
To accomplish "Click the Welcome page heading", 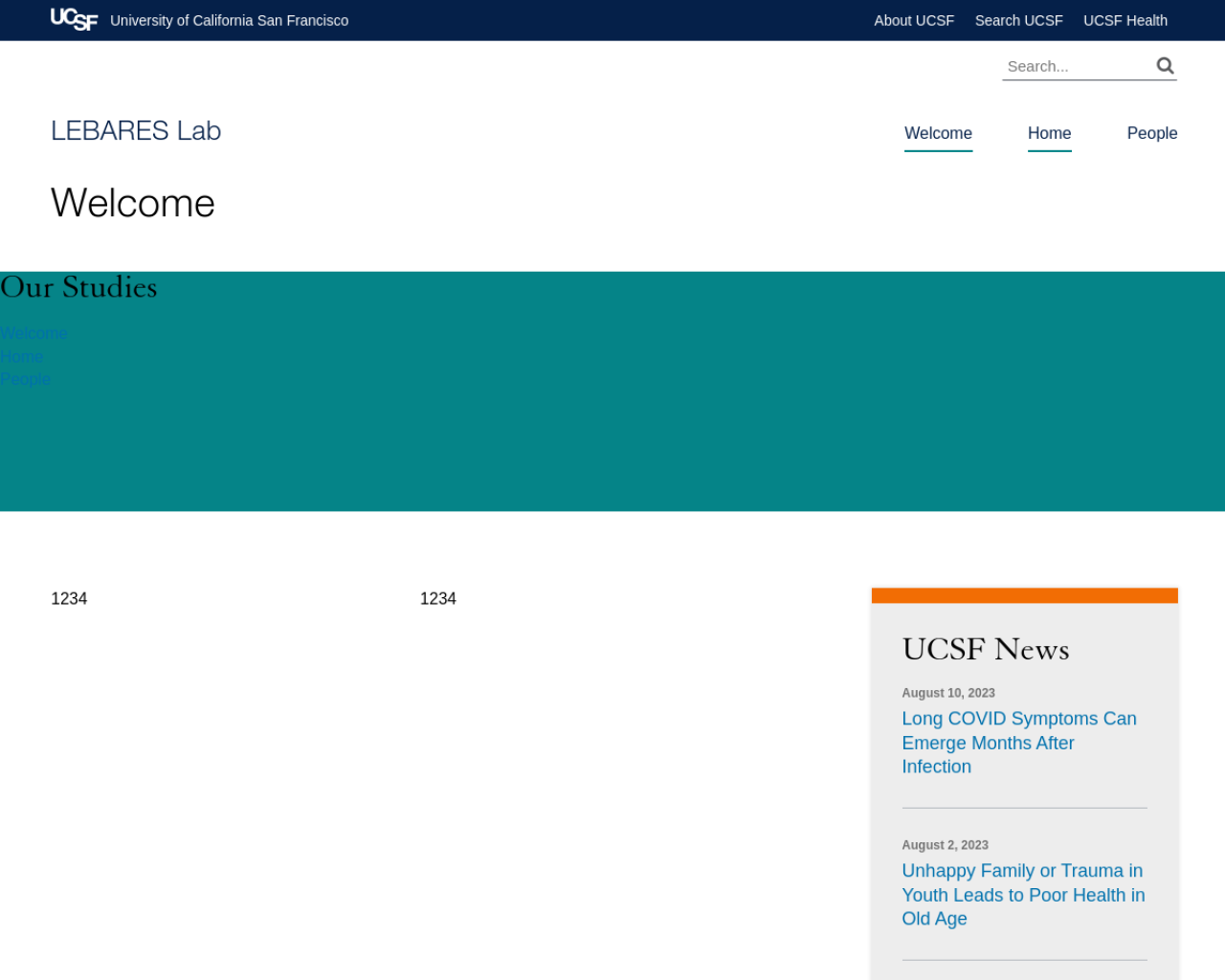I will (133, 203).
